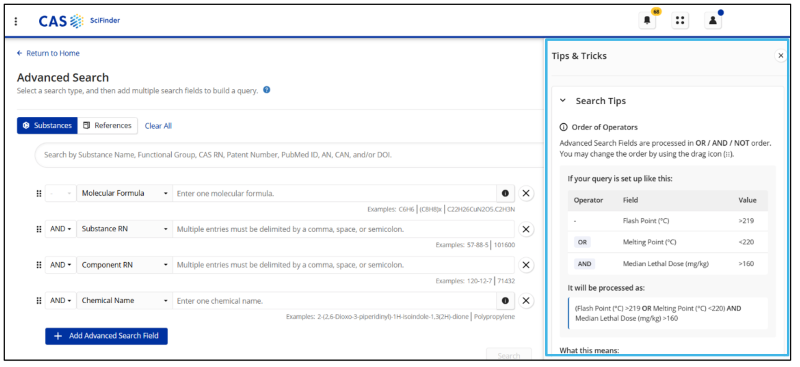Show info for the Molecular Formula field
The height and width of the screenshot is (367, 800).
click(505, 193)
